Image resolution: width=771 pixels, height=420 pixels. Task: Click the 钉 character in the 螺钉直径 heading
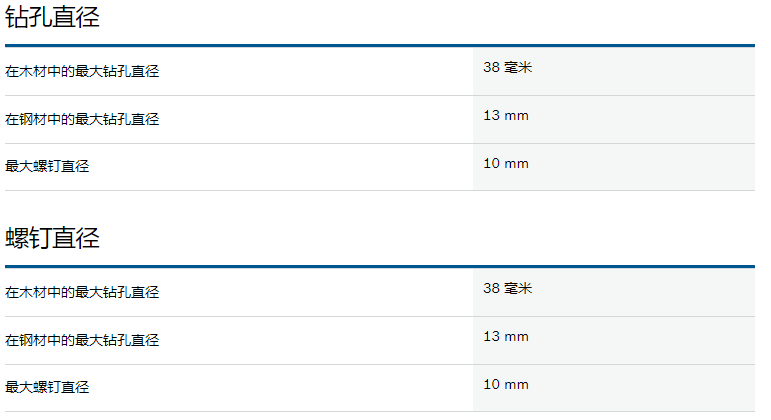(40, 238)
